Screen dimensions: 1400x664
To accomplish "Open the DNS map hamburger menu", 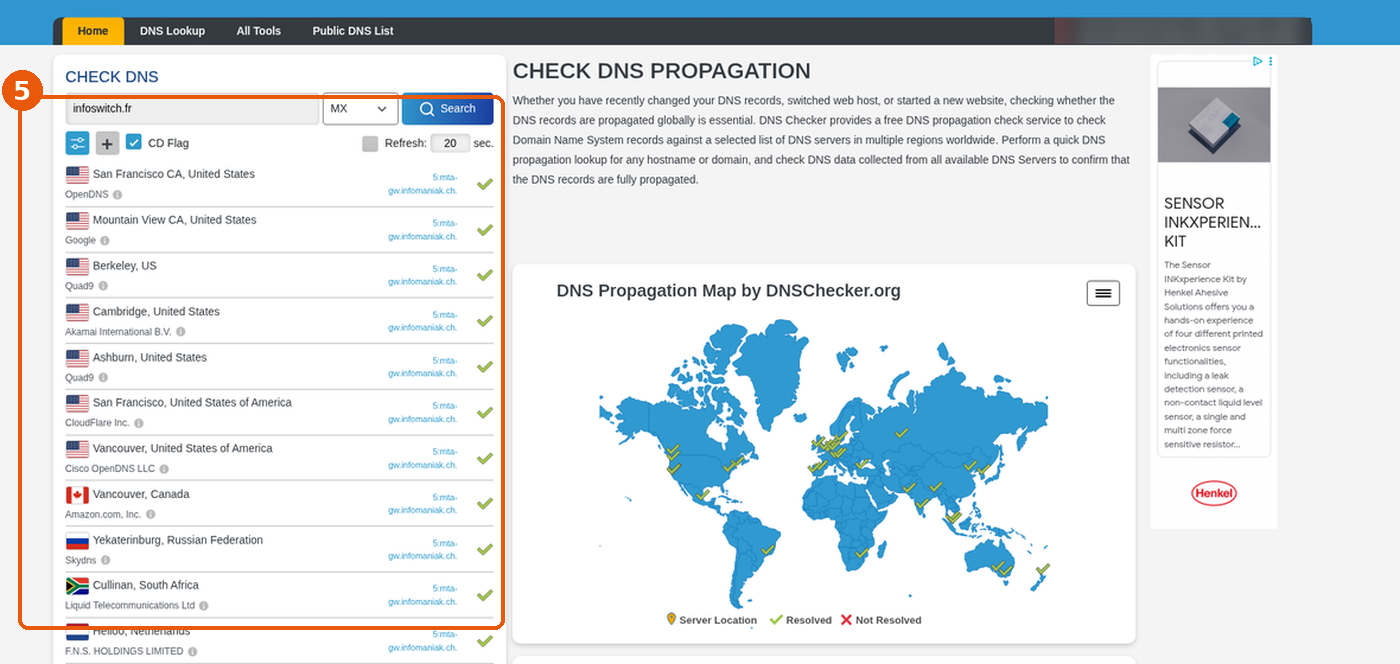I will pyautogui.click(x=1103, y=293).
